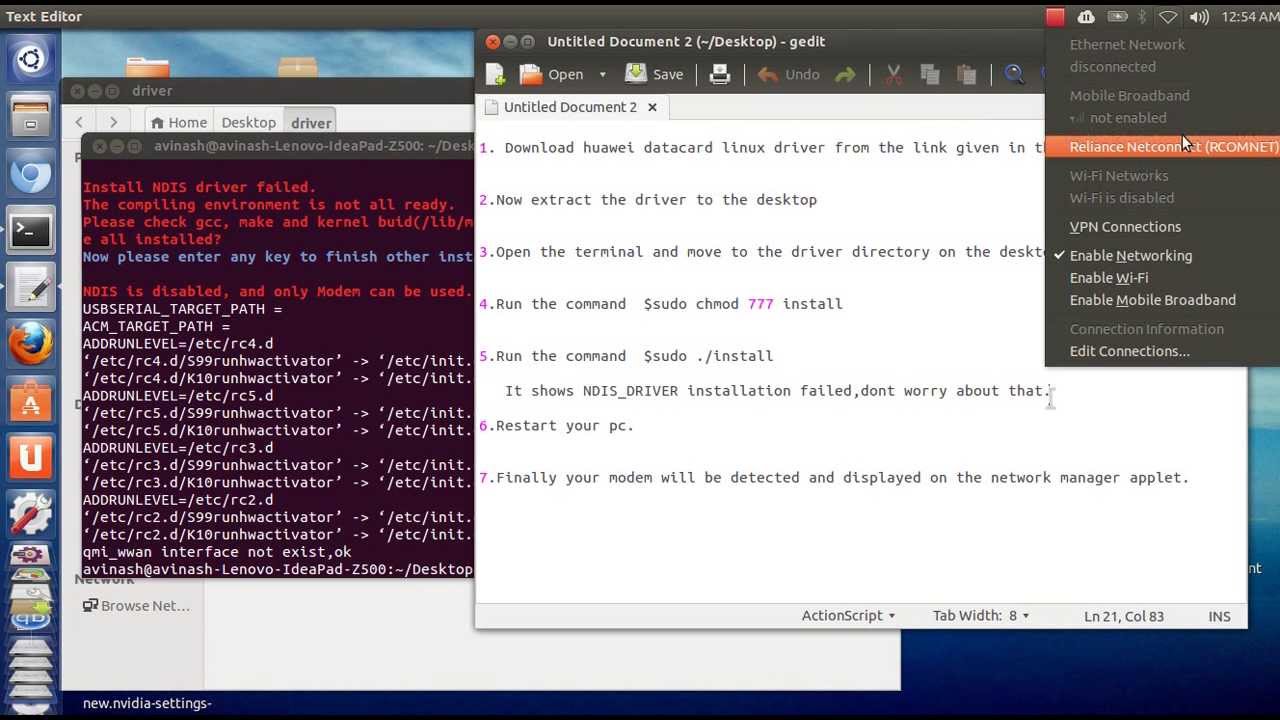Open Ubuntu One from the launcher
The height and width of the screenshot is (720, 1280).
pyautogui.click(x=30, y=459)
